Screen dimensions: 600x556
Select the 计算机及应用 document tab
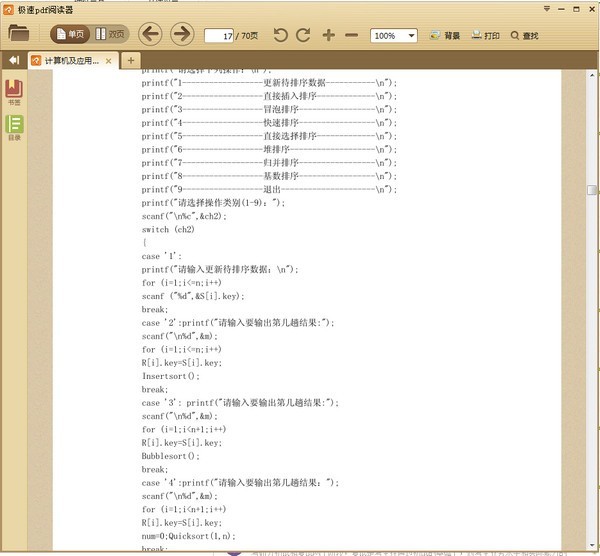(x=68, y=61)
